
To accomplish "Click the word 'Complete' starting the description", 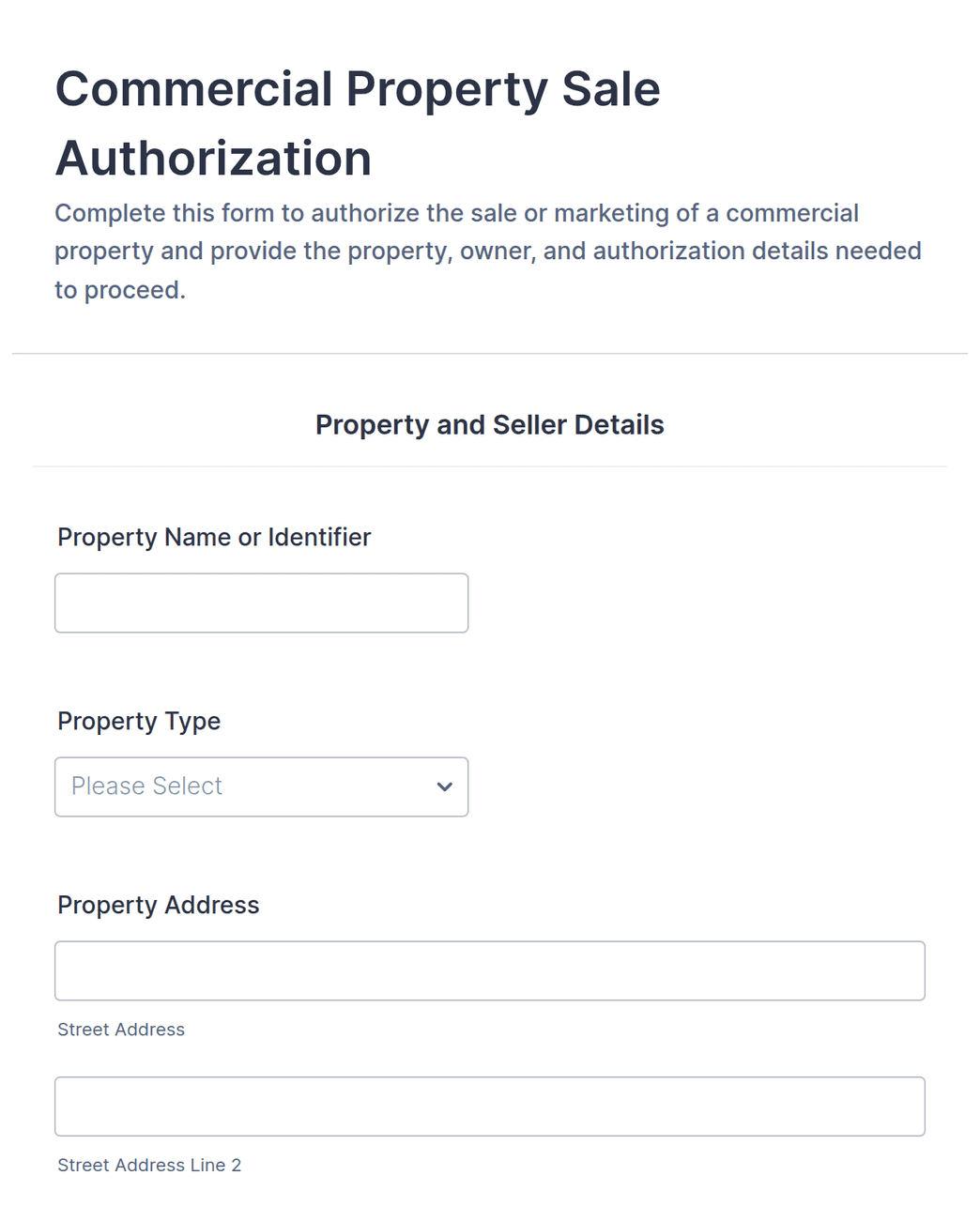I will click(110, 213).
